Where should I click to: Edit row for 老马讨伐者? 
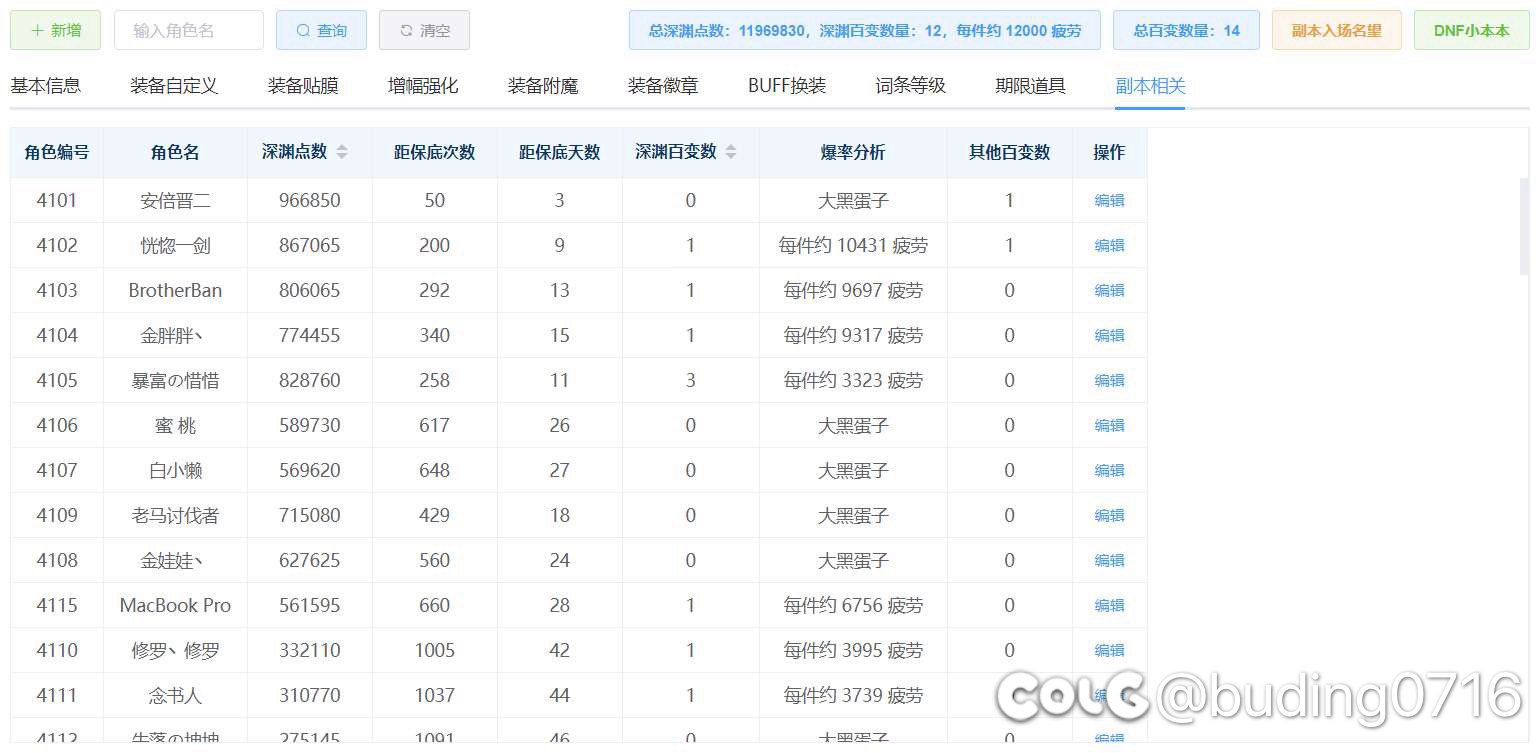point(1109,515)
